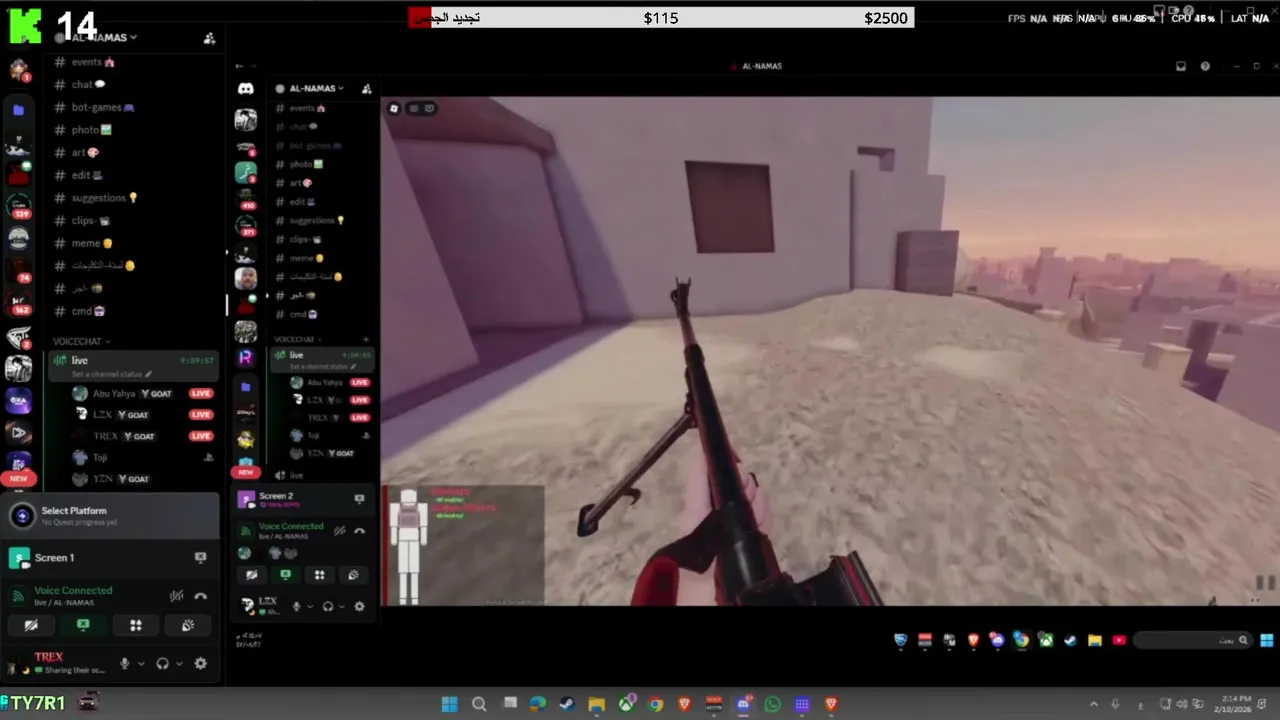Disconnect from voice in streamed Discord panel
The height and width of the screenshot is (720, 1280).
(x=360, y=531)
